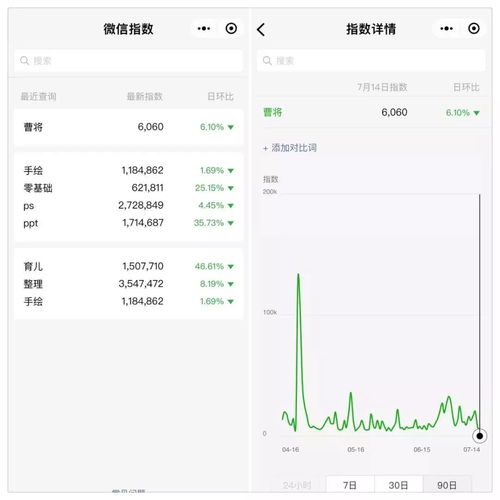Select the 育儿 keyword row
This screenshot has height=500, width=500.
pyautogui.click(x=128, y=266)
